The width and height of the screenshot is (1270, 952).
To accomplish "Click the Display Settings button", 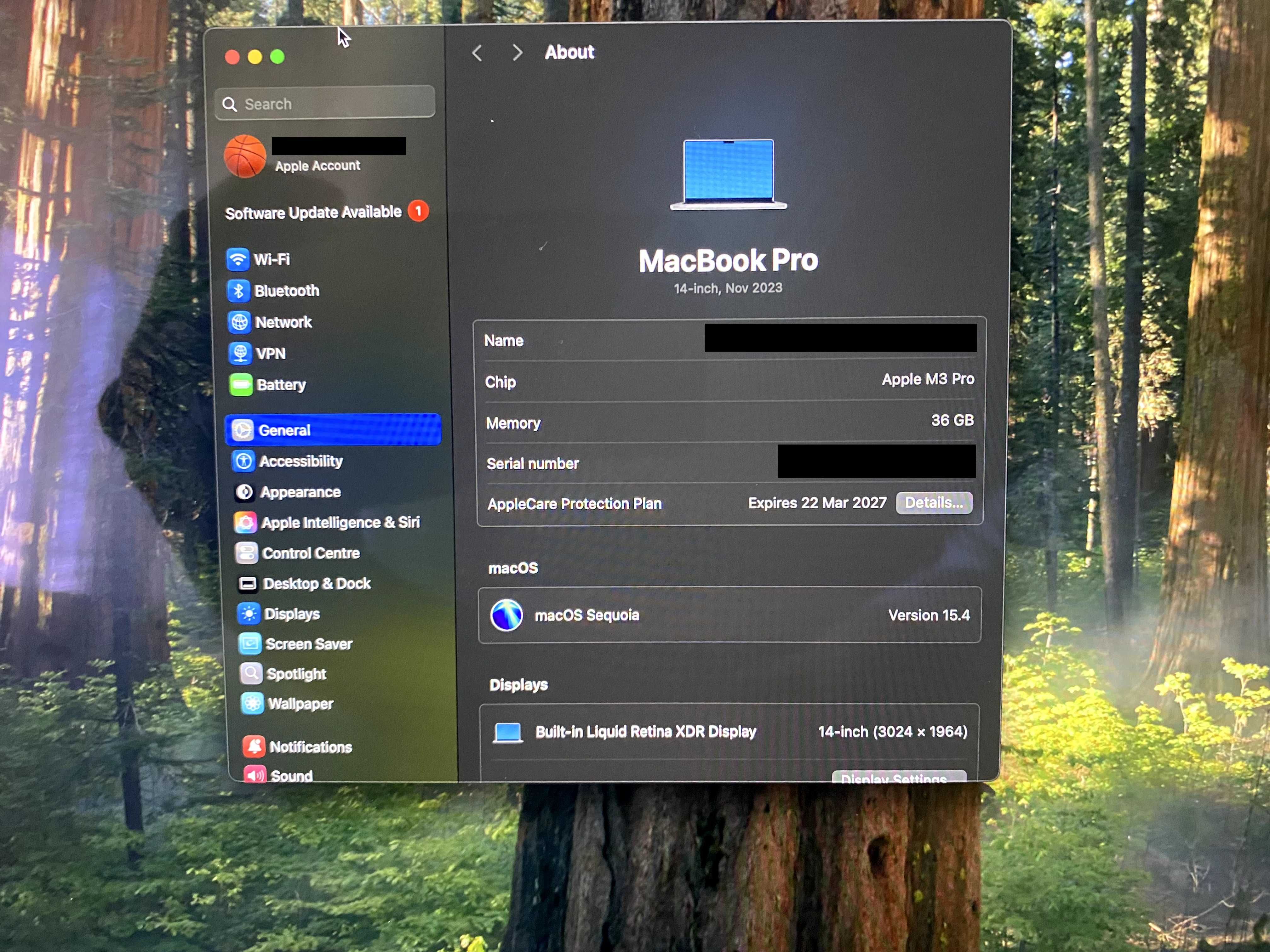I will [899, 776].
